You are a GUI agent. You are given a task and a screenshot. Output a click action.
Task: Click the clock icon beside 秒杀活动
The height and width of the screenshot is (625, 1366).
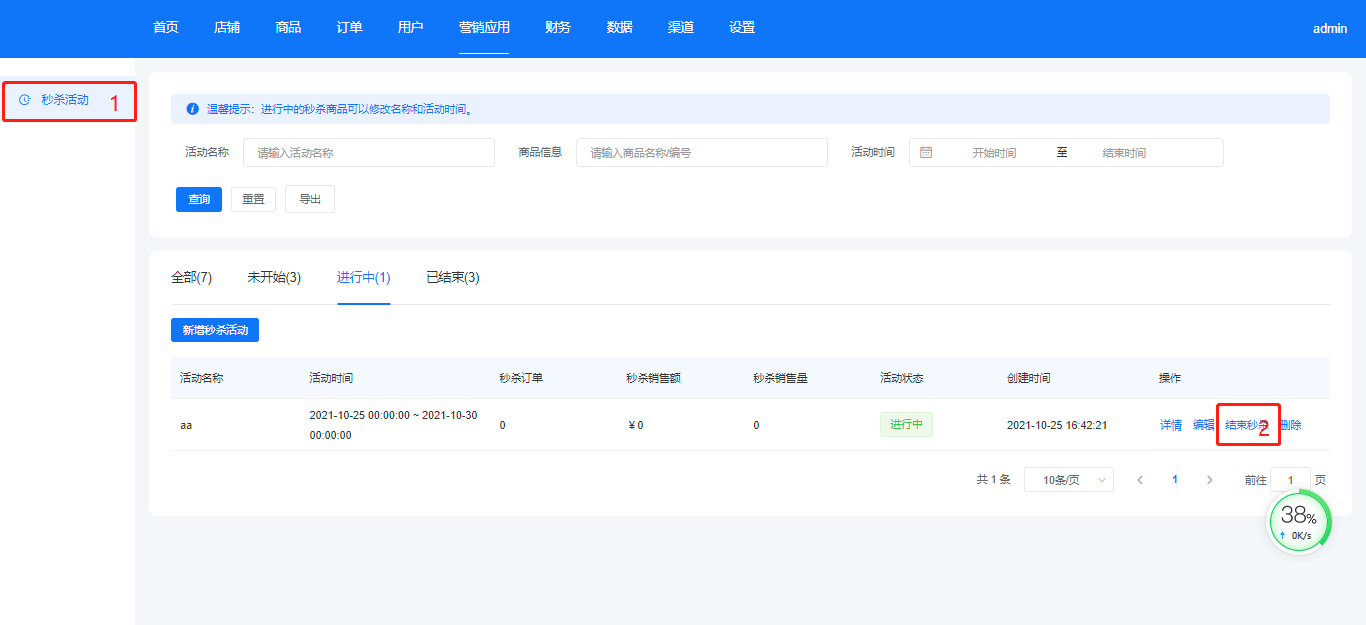coord(24,100)
